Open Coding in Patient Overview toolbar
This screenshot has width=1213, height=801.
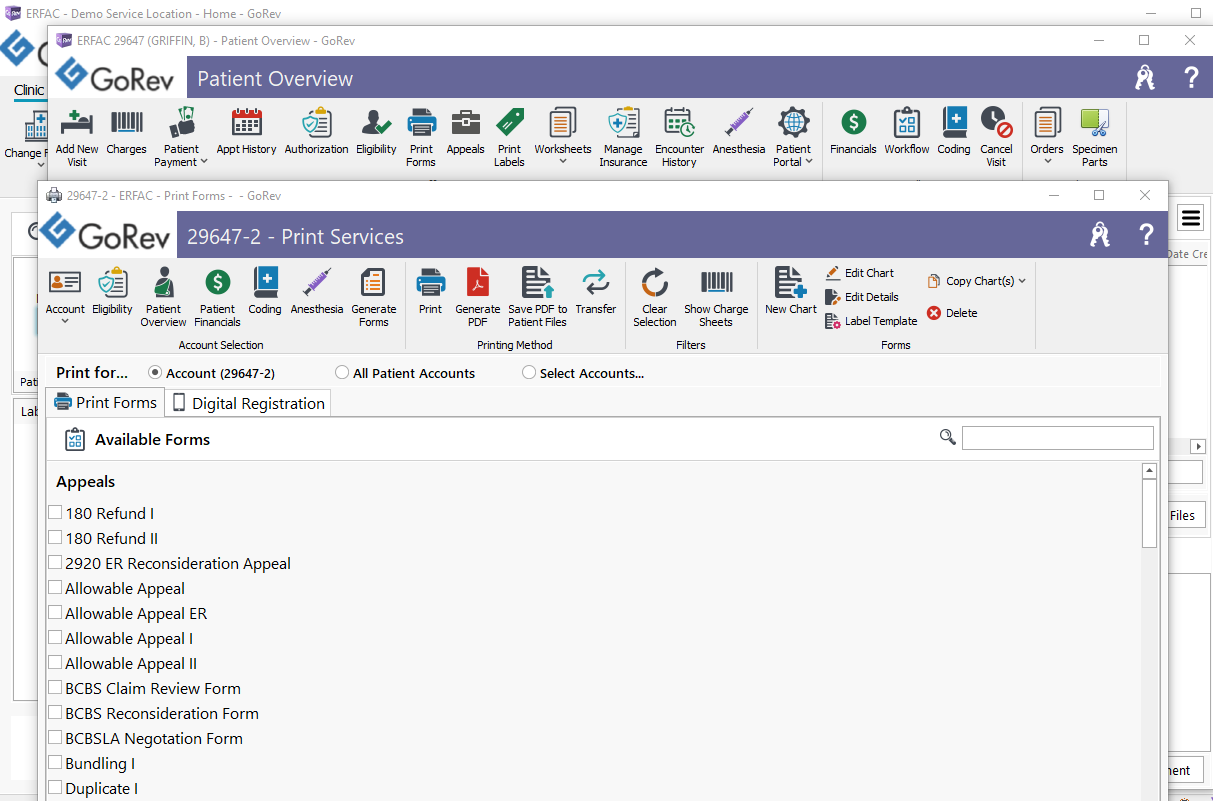[954, 132]
